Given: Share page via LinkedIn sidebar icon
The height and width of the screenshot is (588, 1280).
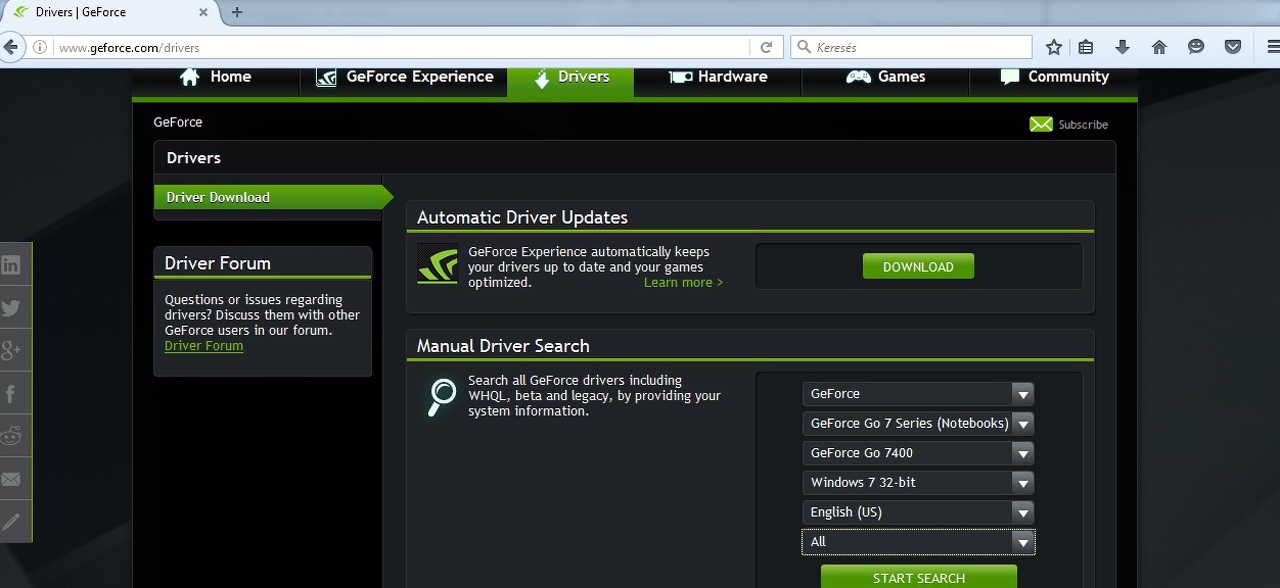Looking at the screenshot, I should point(12,265).
